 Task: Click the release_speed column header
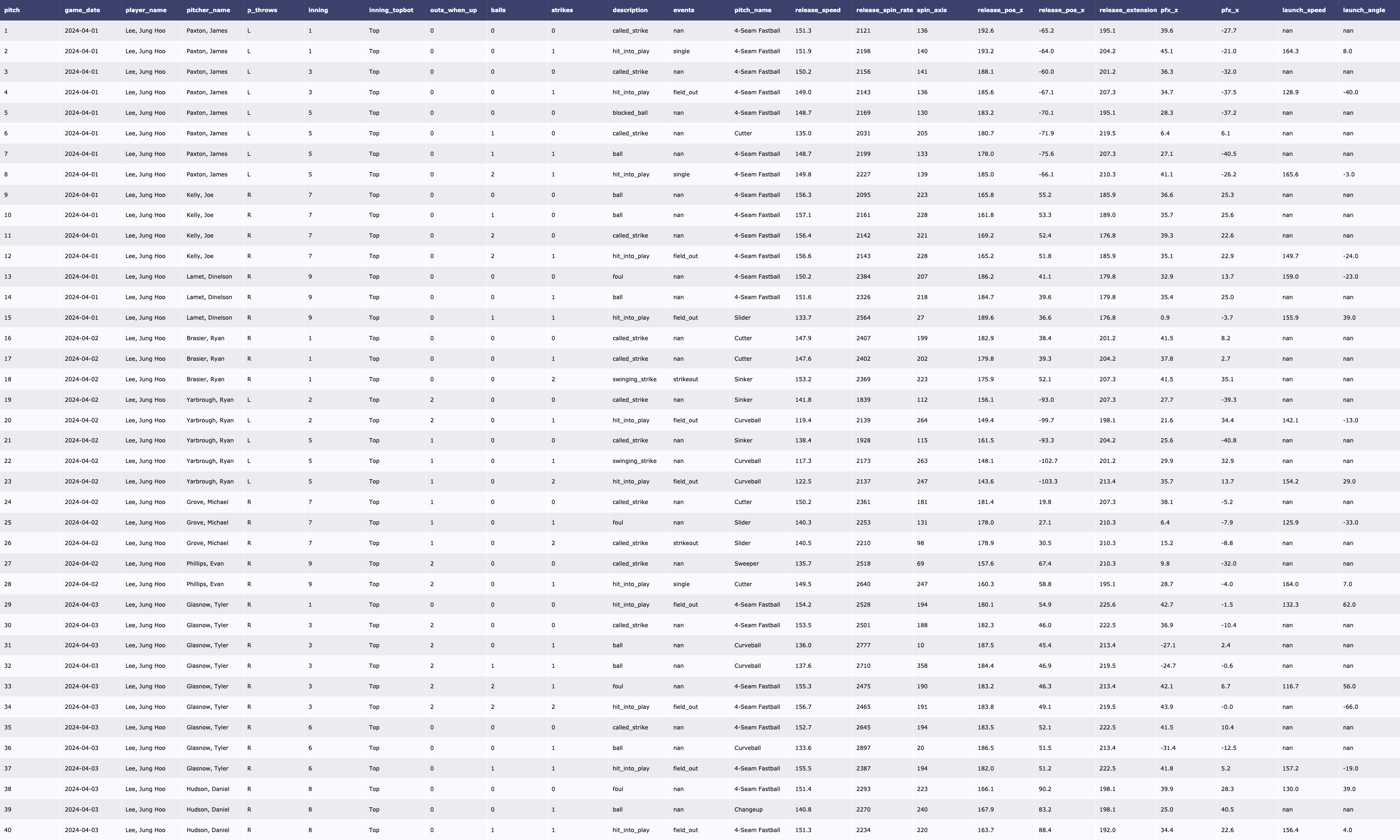[817, 10]
